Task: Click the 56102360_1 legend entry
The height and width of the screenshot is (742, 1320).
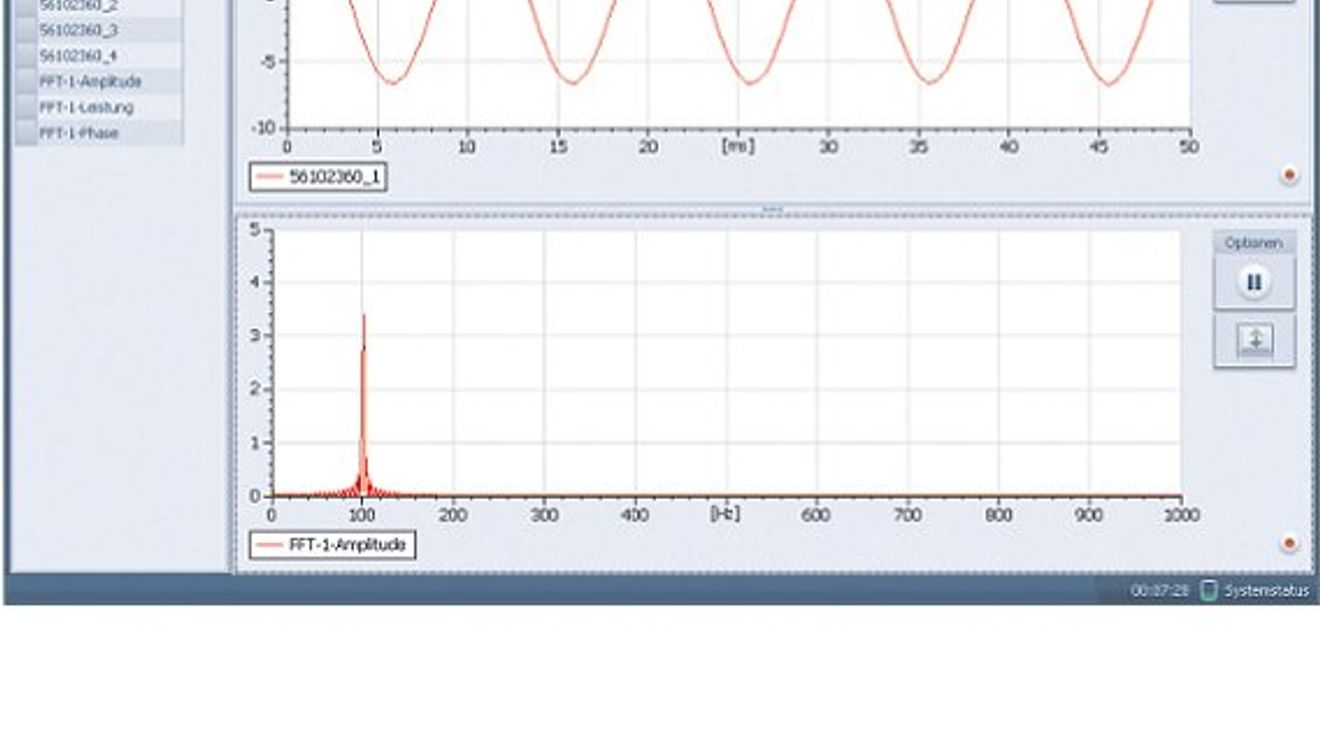Action: click(318, 177)
